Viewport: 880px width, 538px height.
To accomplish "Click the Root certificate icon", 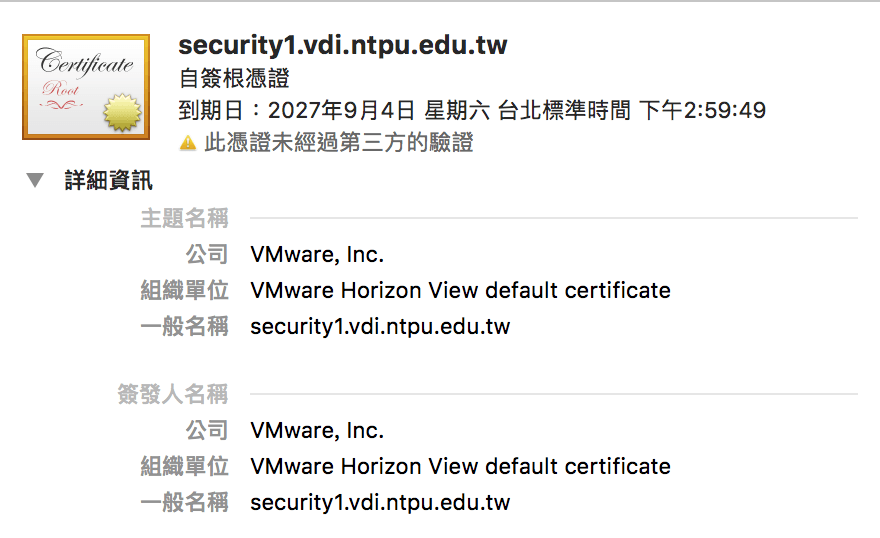I will (x=85, y=86).
